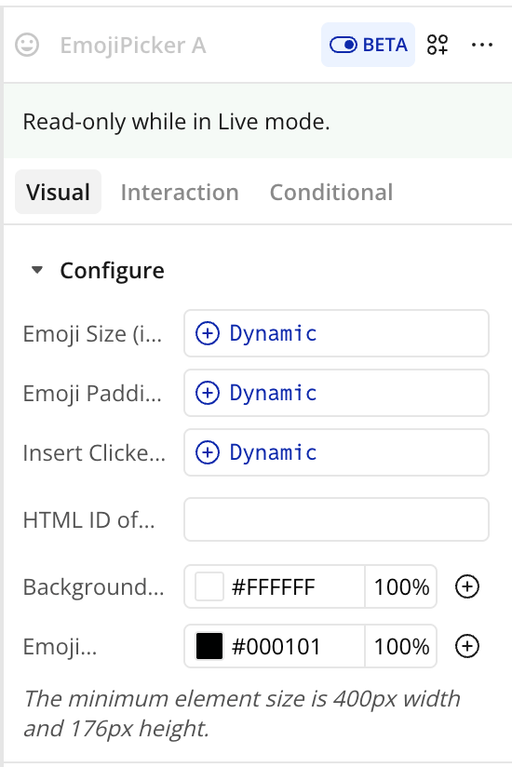Click Dynamic text in Emoji Size field
Image resolution: width=512 pixels, height=767 pixels.
coord(273,333)
